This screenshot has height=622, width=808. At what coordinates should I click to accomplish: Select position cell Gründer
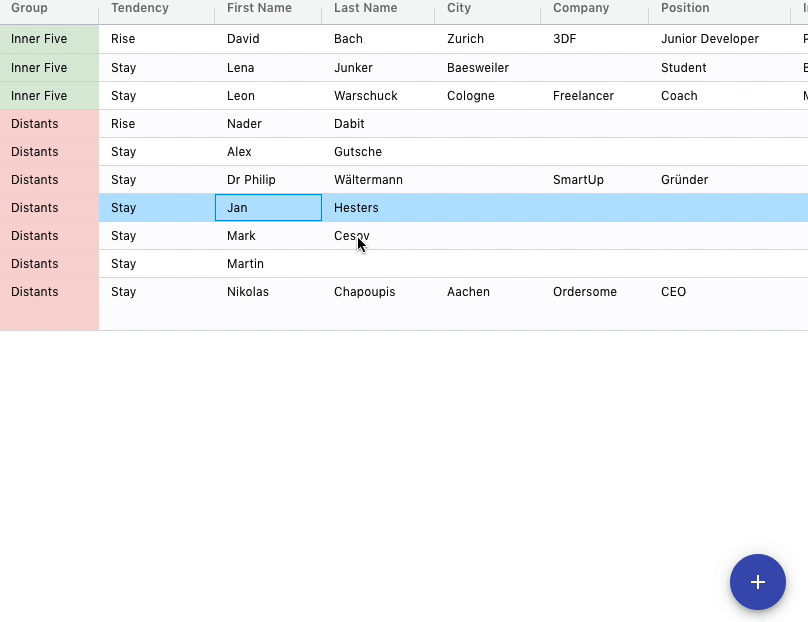[719, 180]
